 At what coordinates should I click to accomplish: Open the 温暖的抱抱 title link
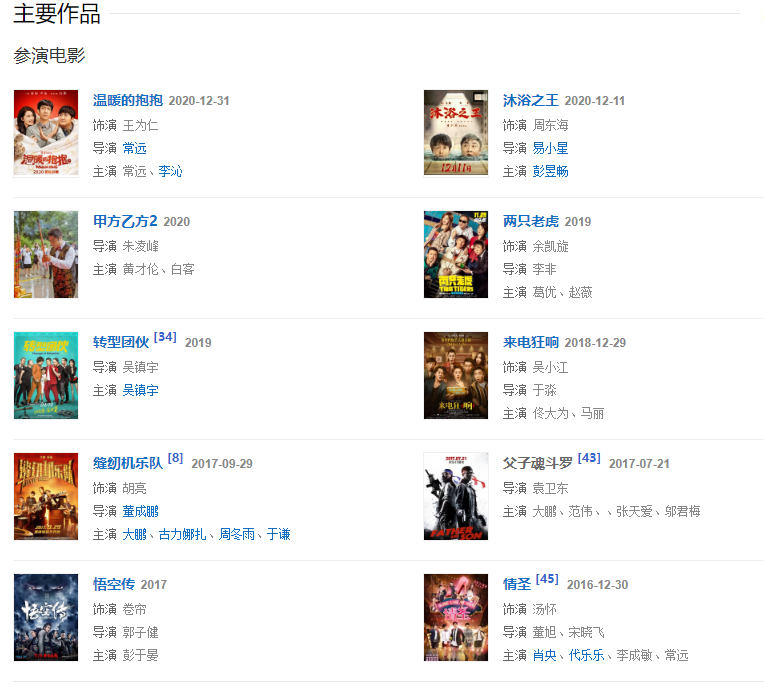(128, 100)
